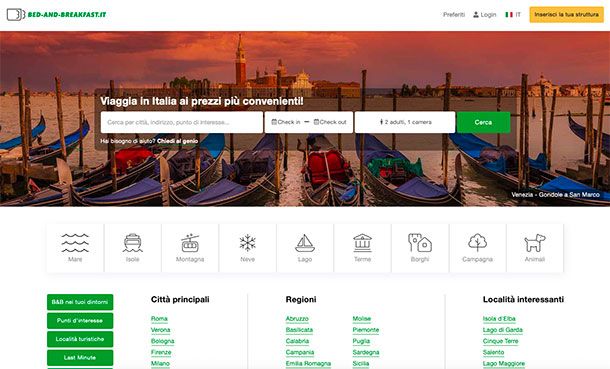The image size is (610, 369).
Task: Open the Bologna city link
Action: [x=163, y=341]
